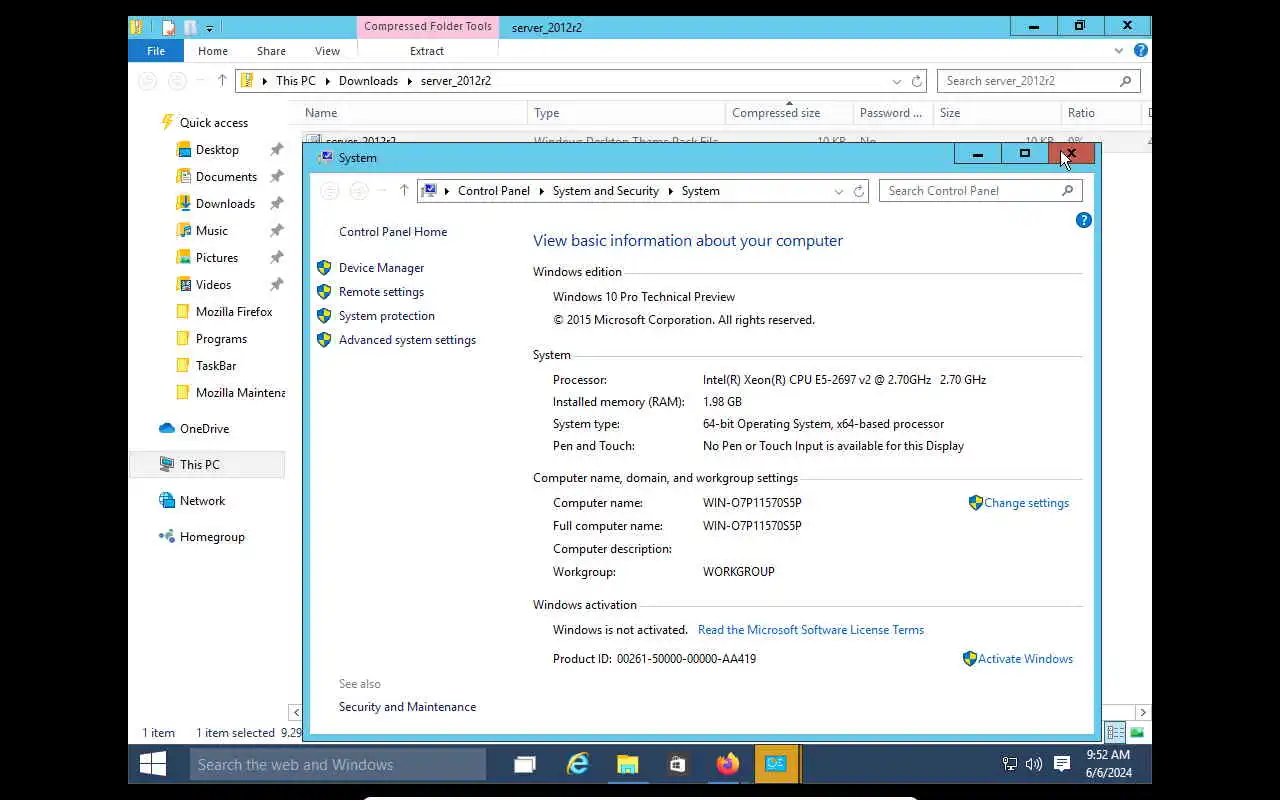The width and height of the screenshot is (1280, 800).
Task: Click the volume icon in tray
Action: click(1035, 764)
